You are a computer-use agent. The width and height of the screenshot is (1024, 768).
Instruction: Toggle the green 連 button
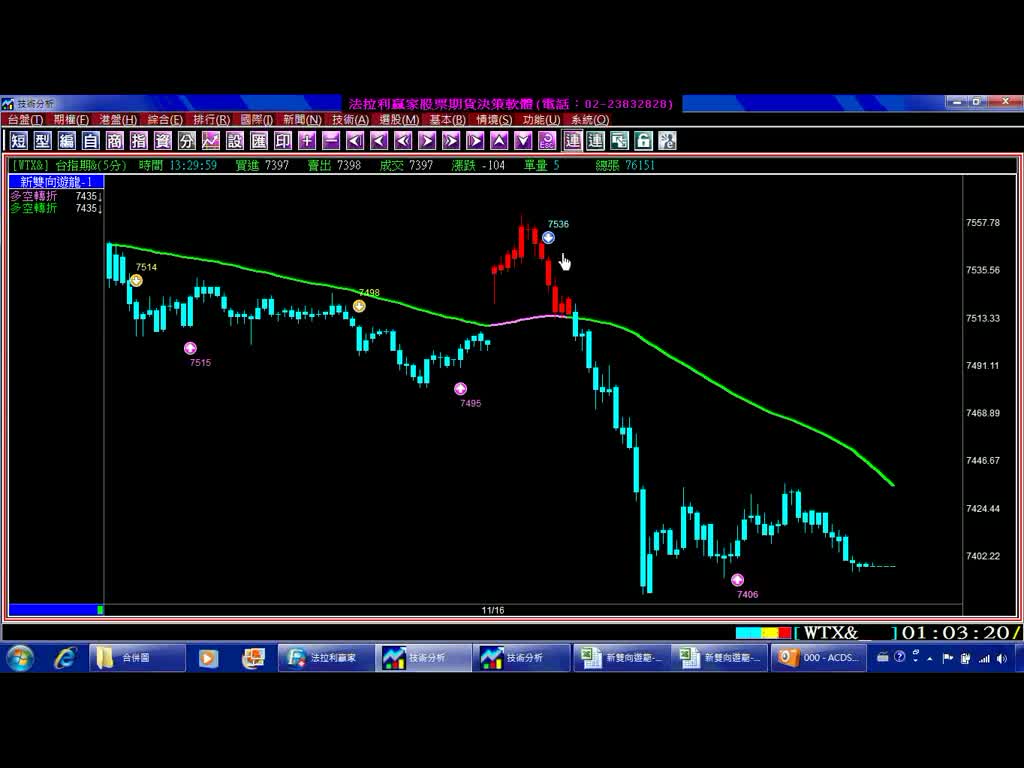click(x=596, y=140)
